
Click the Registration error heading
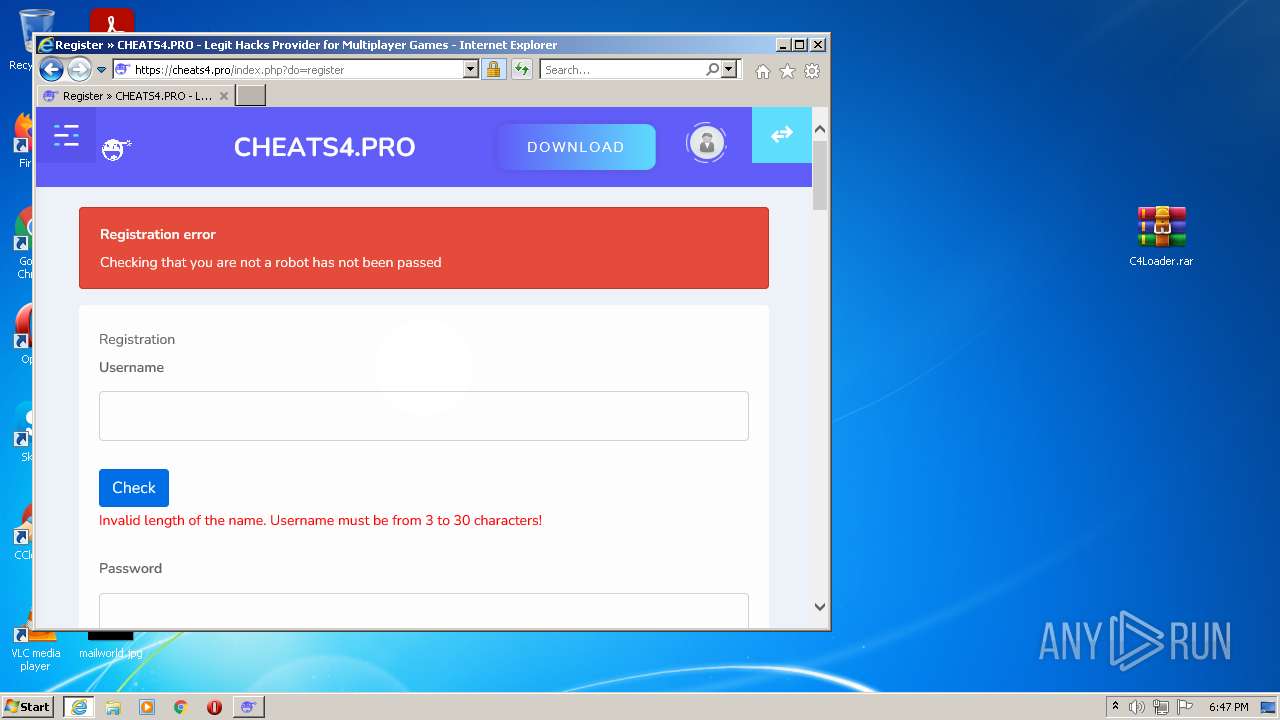coord(158,234)
